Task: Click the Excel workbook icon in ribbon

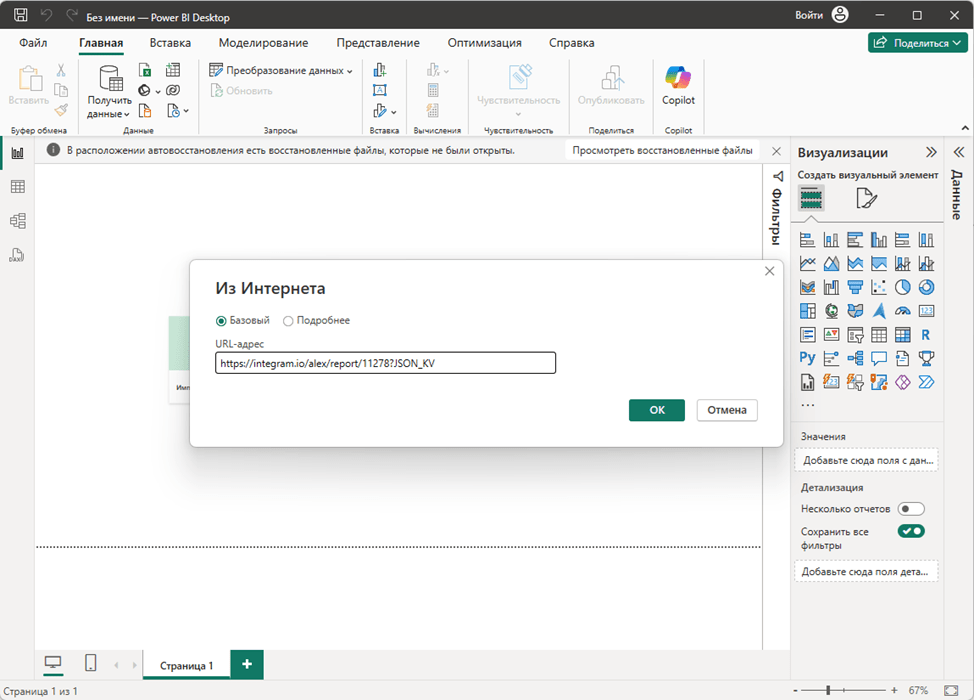Action: (x=145, y=70)
